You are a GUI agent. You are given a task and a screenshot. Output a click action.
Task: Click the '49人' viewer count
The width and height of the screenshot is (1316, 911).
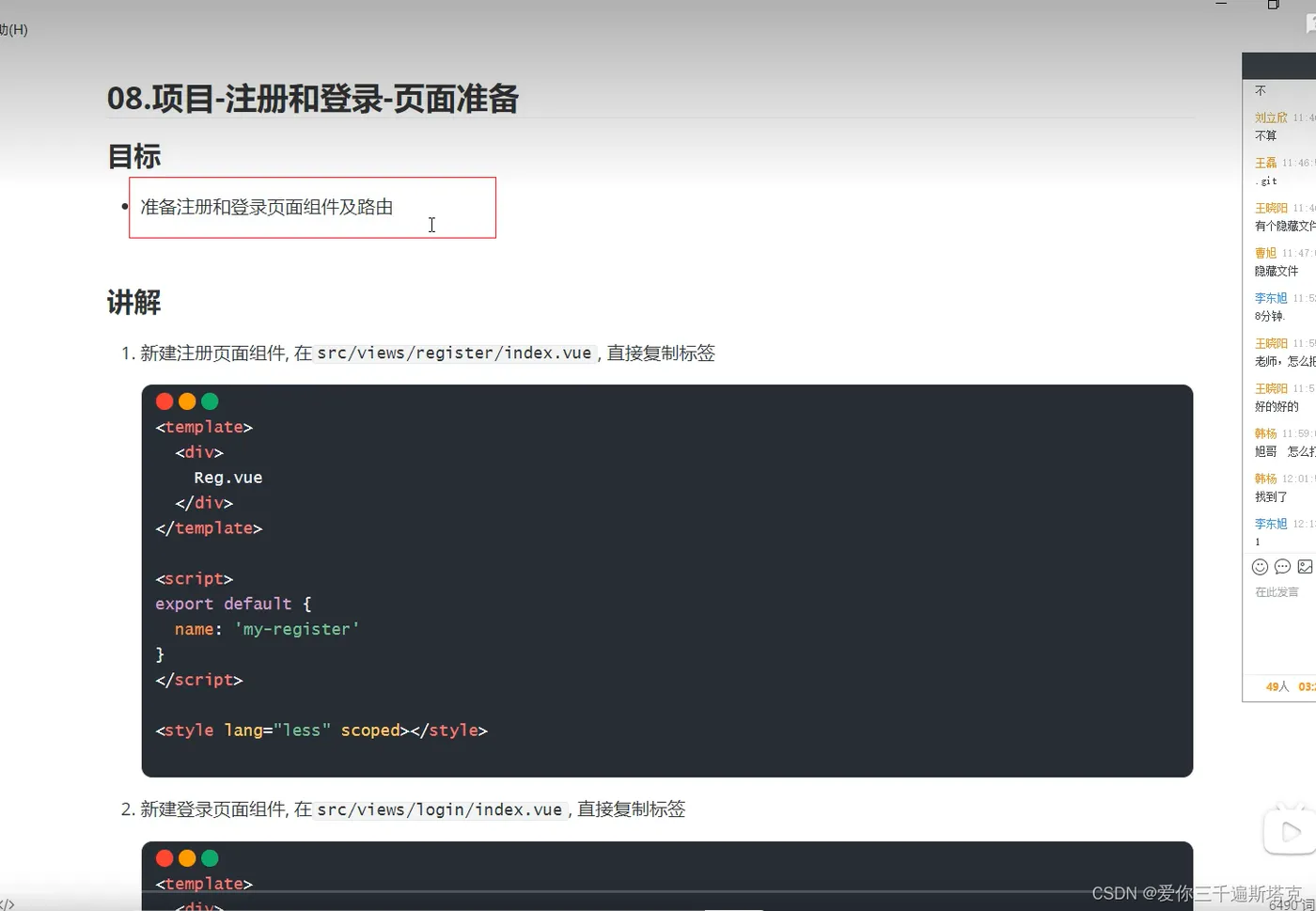(x=1277, y=686)
